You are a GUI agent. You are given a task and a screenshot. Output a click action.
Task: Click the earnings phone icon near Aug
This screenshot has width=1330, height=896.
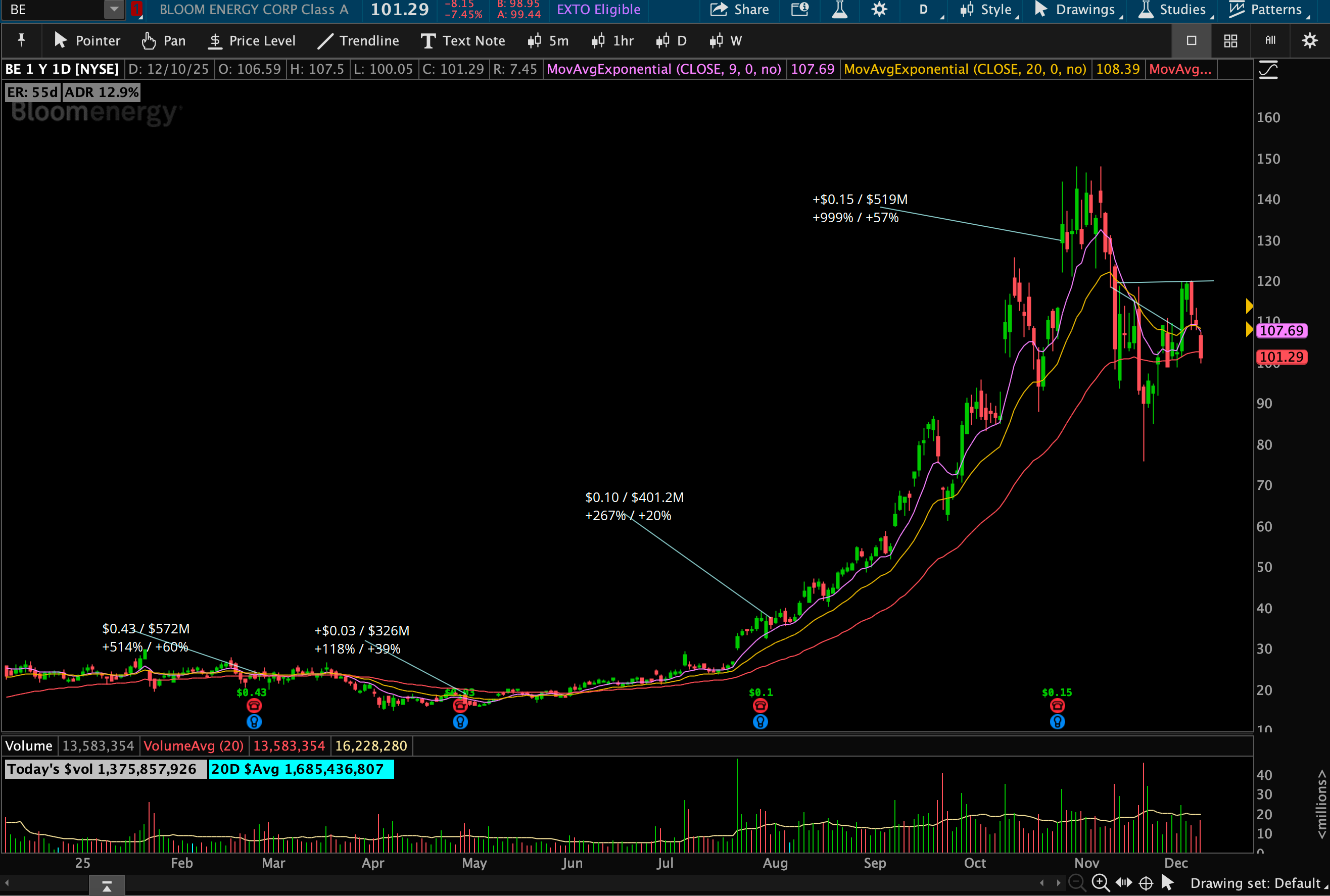(760, 706)
